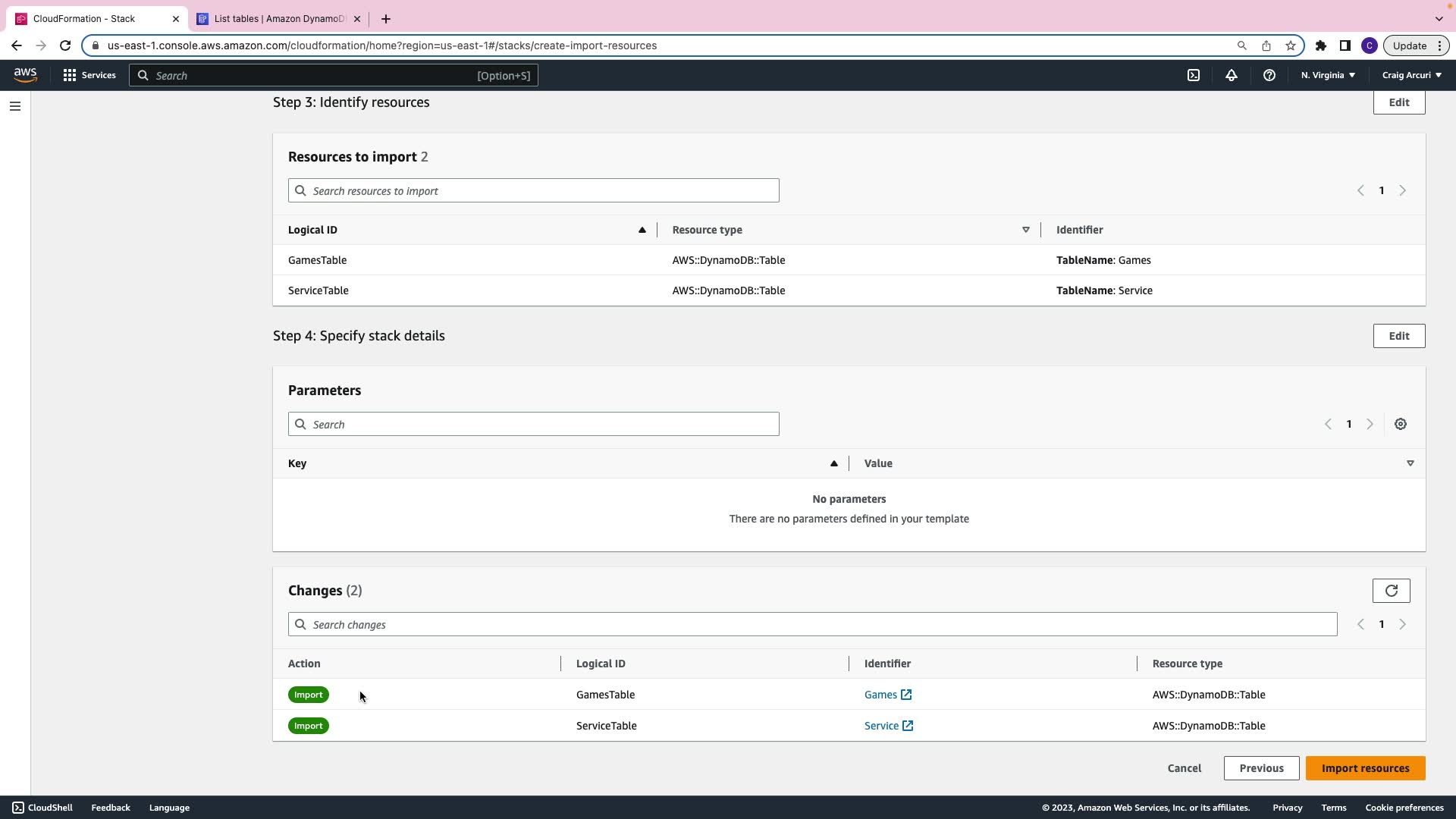The image size is (1456, 819).
Task: Click the Search changes field
Action: pyautogui.click(x=811, y=625)
